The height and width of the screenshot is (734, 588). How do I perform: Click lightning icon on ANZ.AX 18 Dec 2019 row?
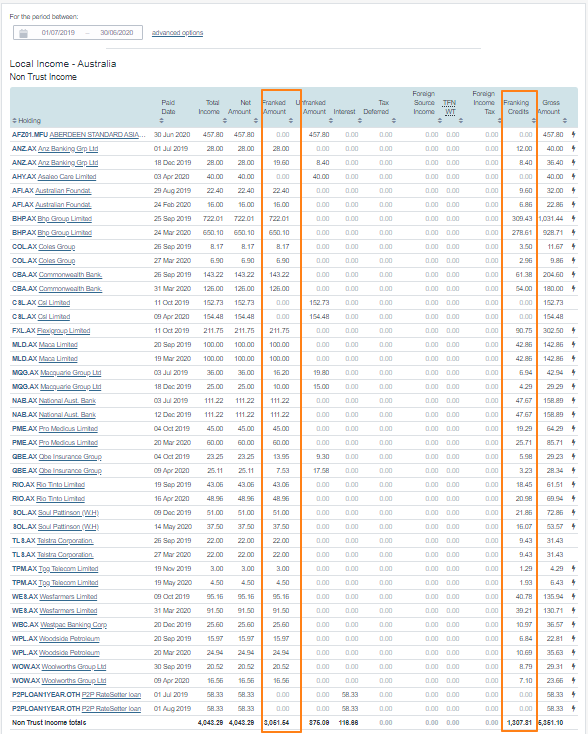pyautogui.click(x=573, y=162)
